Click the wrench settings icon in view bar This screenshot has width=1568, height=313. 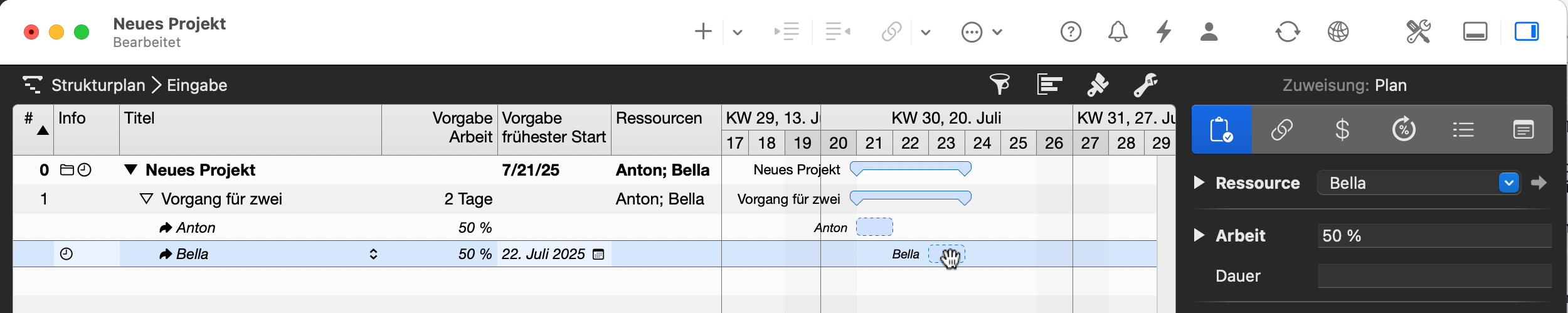click(1145, 84)
